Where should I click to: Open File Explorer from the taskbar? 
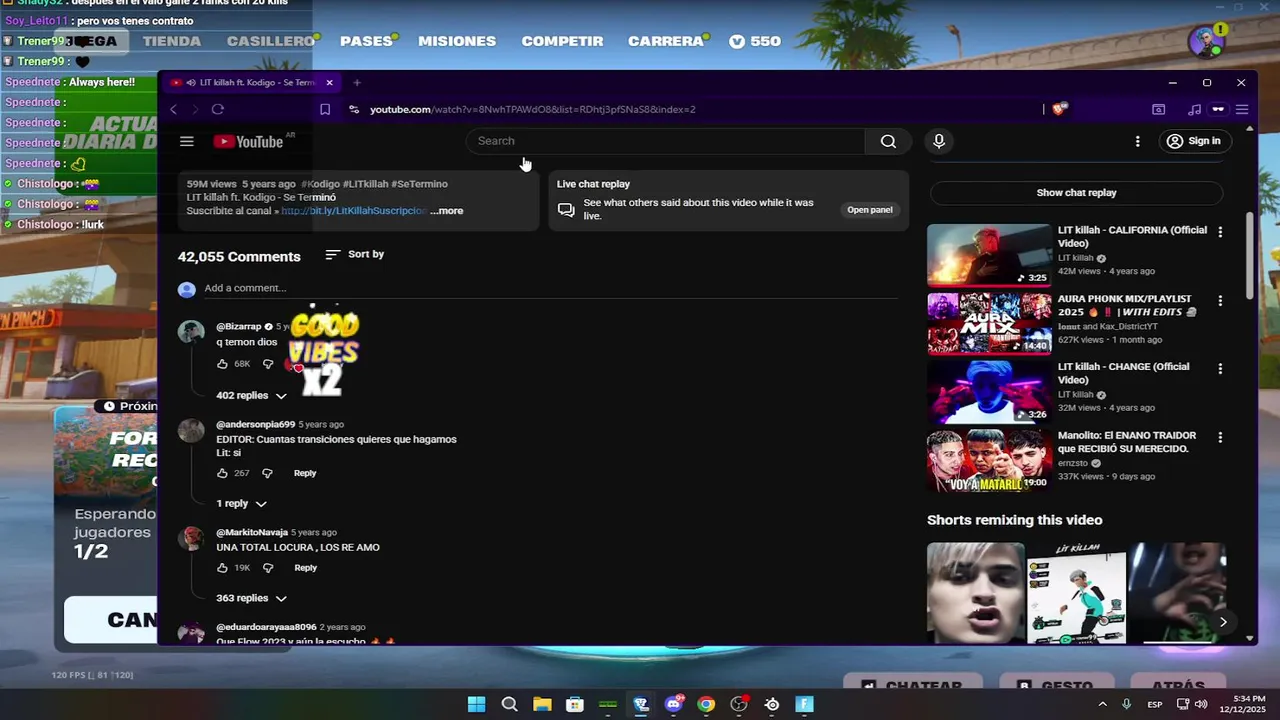pos(542,704)
